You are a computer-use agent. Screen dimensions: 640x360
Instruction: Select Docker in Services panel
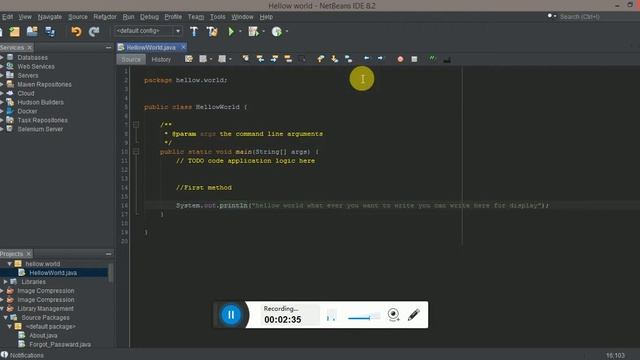tap(27, 111)
